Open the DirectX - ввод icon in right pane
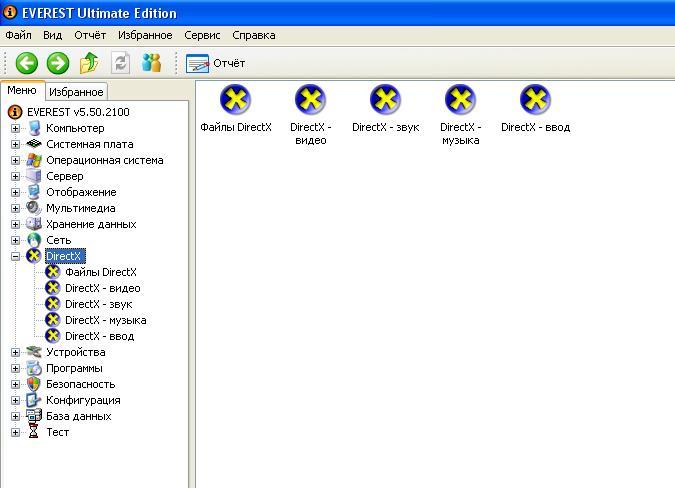The width and height of the screenshot is (675, 488). [536, 100]
